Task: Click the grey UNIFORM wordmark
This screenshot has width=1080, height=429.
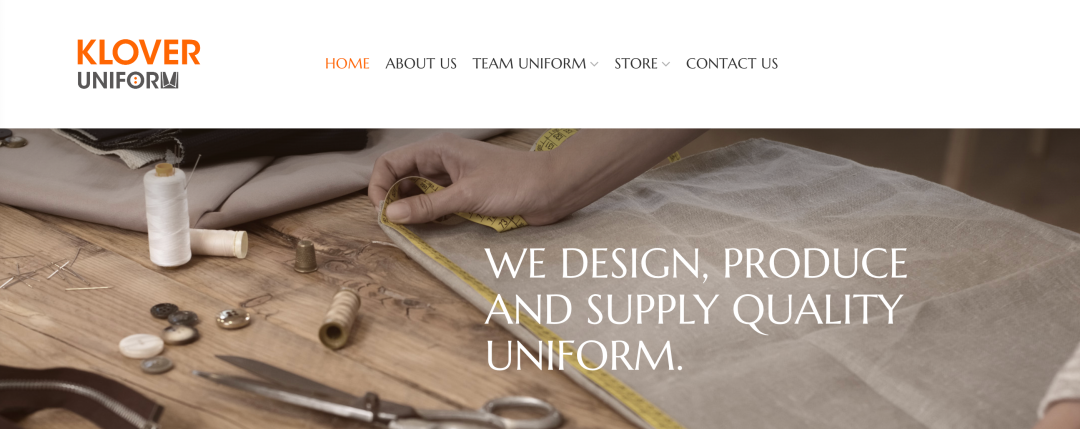Action: point(128,81)
